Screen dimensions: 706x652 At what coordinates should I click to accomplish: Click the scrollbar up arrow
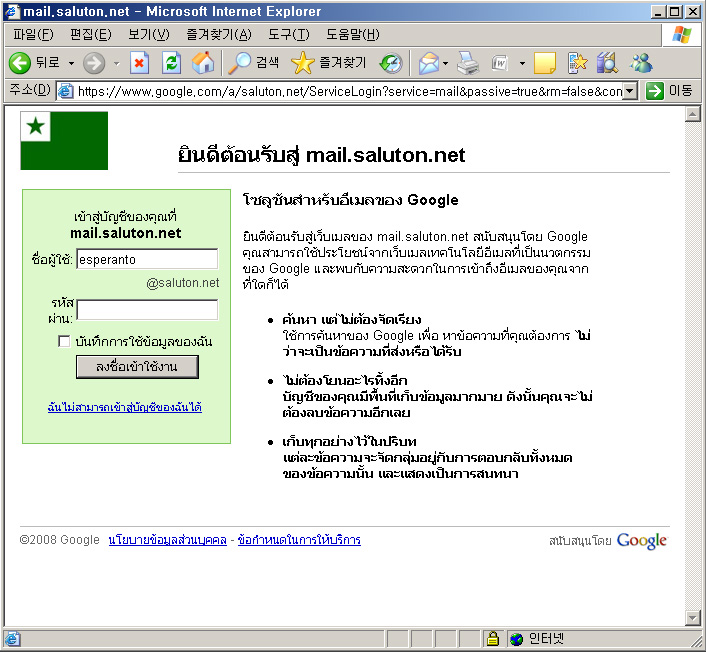pyautogui.click(x=692, y=114)
